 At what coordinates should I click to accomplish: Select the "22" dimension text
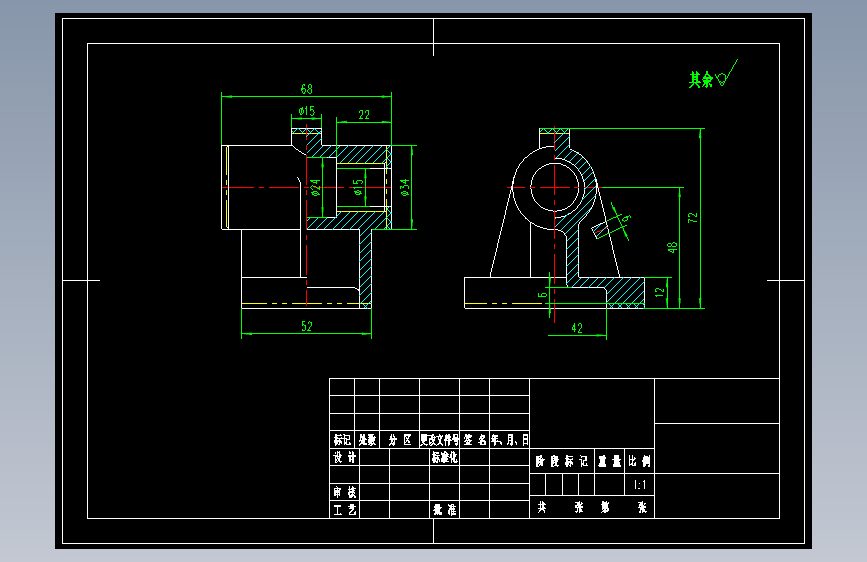point(364,115)
